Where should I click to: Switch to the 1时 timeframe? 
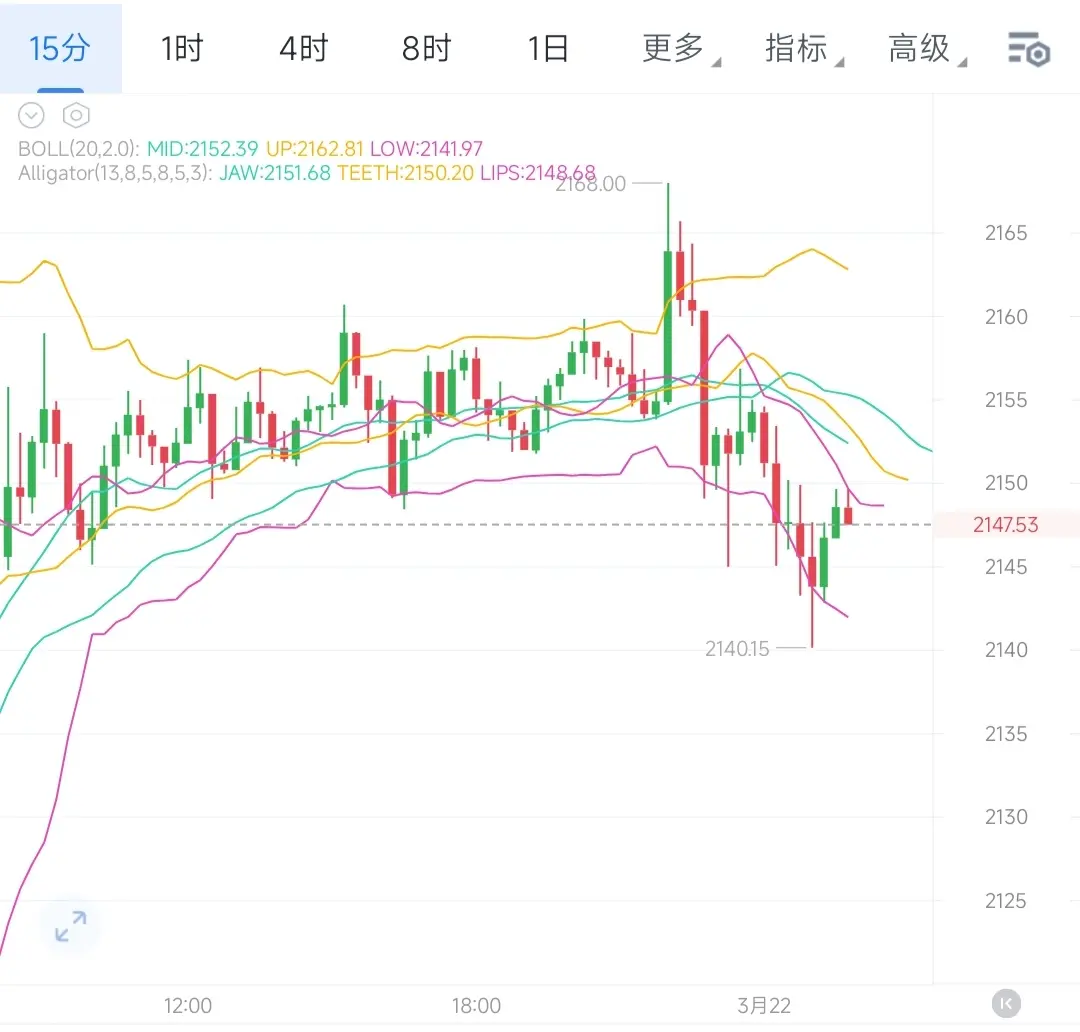coord(182,48)
